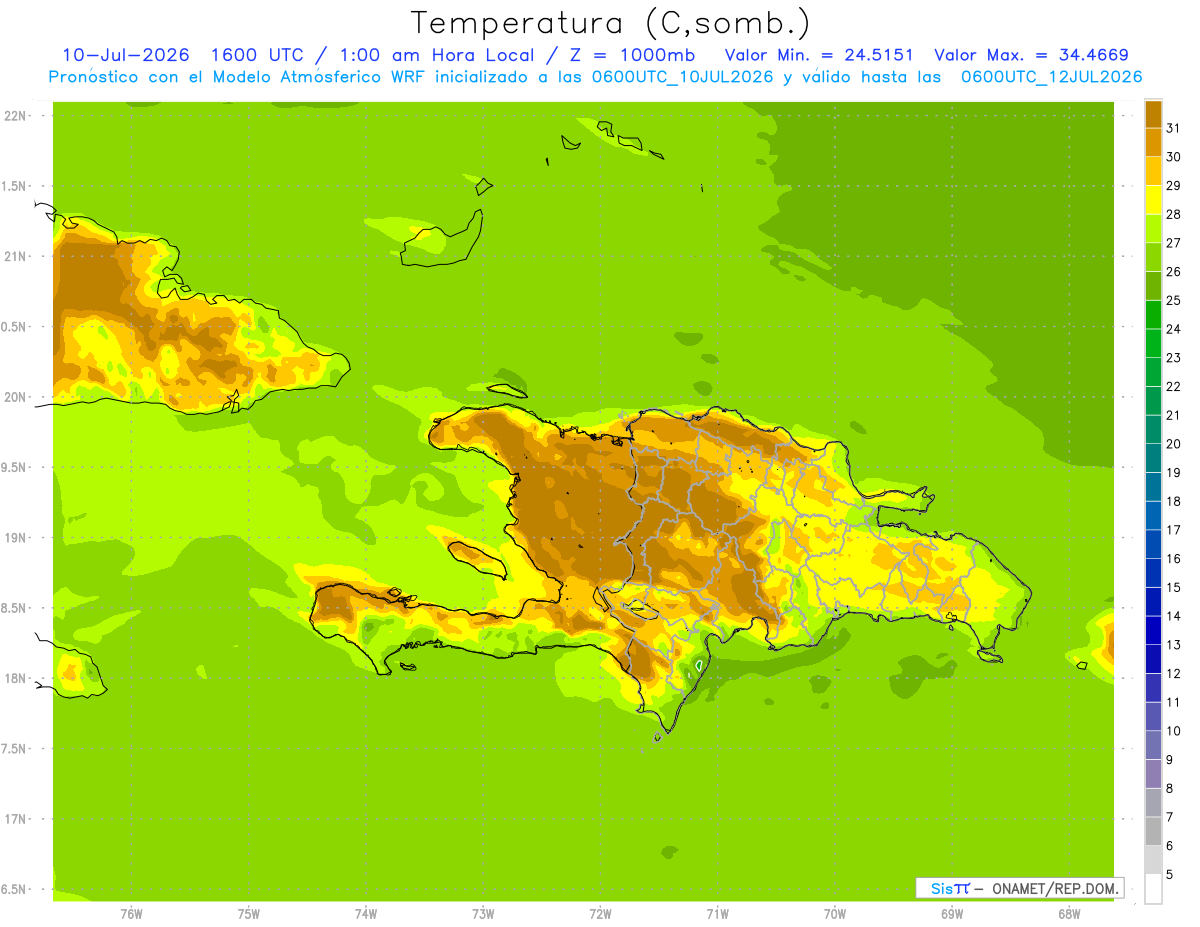Click the 18N latitude axis label
The image size is (1200, 927).
click(16, 678)
